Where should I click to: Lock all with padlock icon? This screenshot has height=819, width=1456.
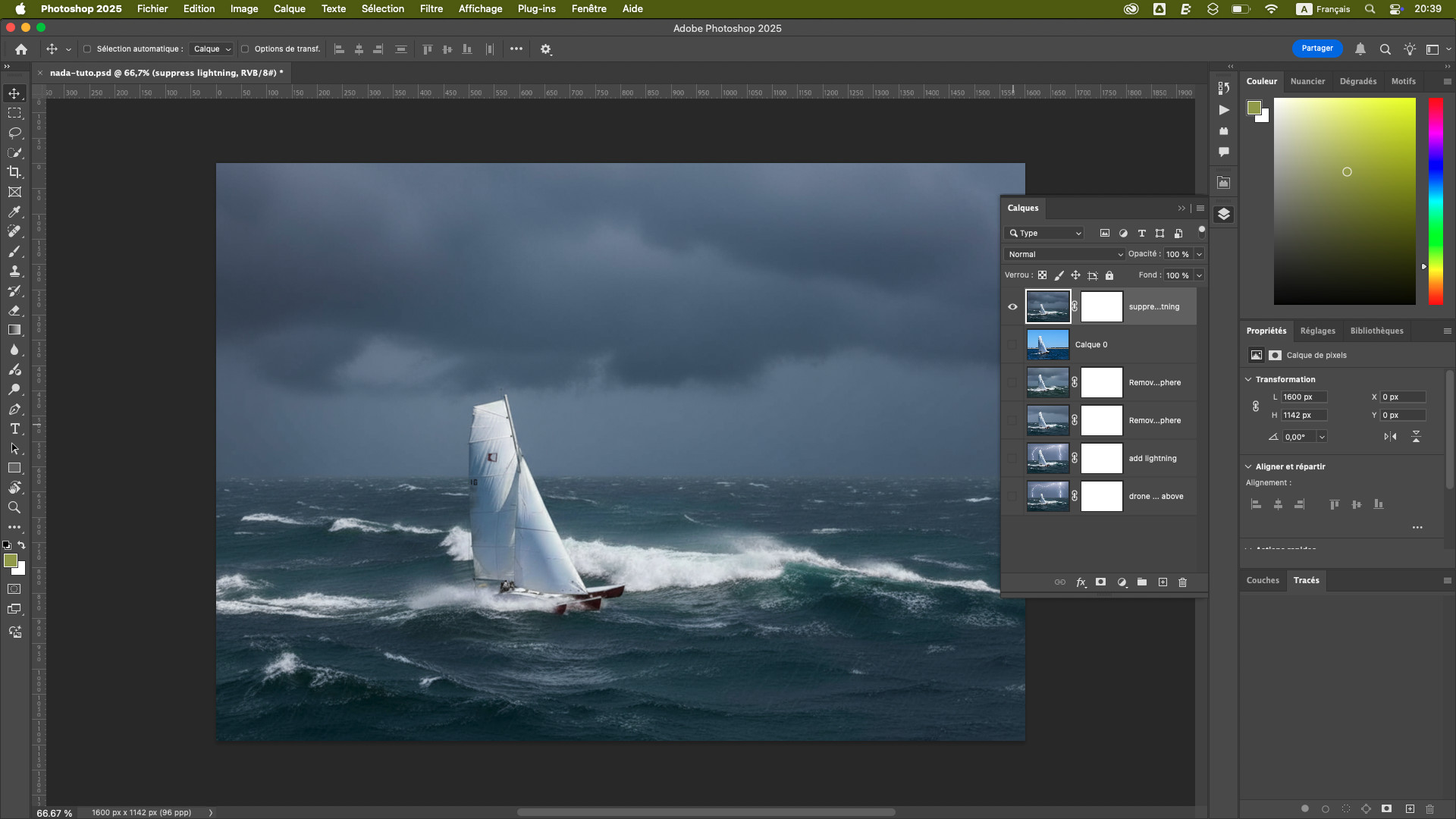tap(1109, 275)
